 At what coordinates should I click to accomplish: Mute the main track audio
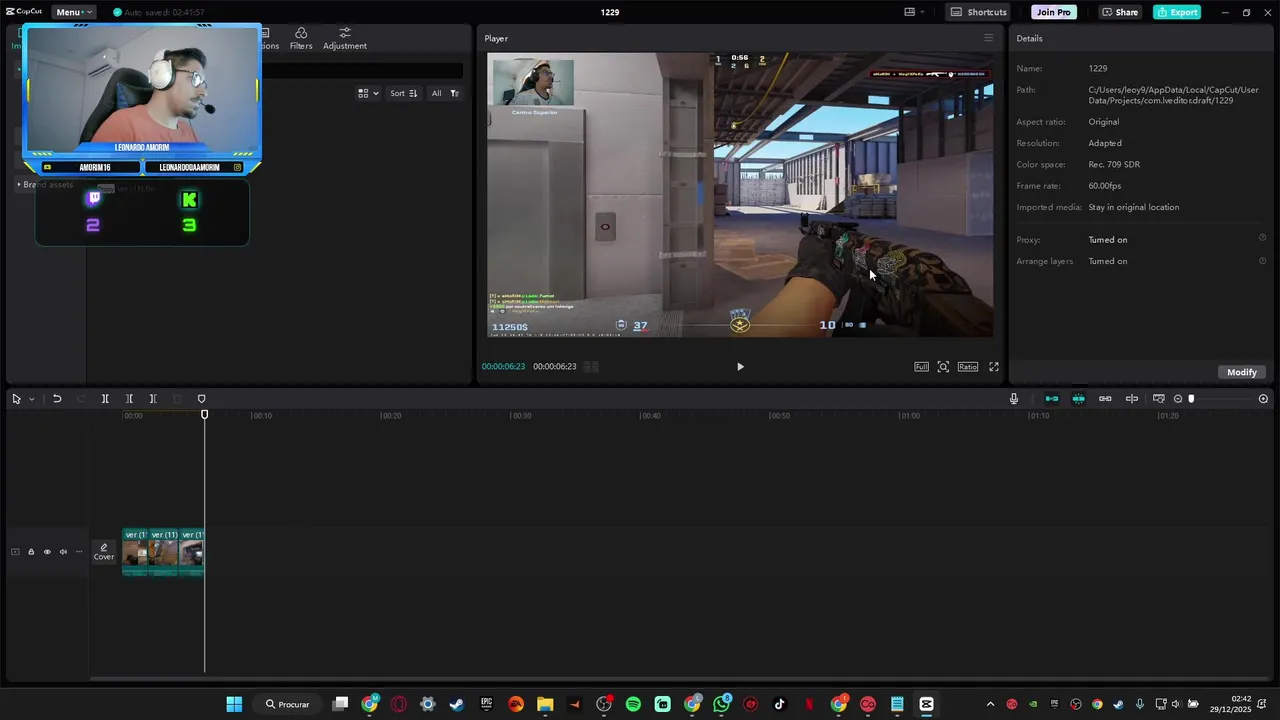(63, 552)
